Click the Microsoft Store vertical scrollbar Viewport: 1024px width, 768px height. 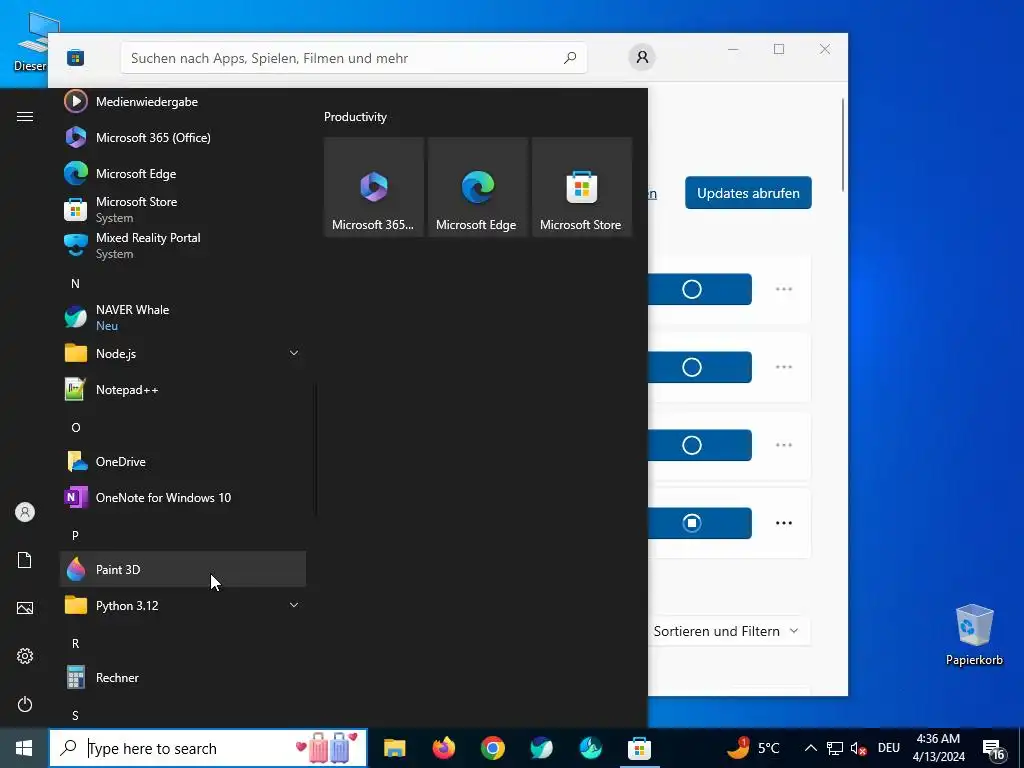click(x=843, y=145)
